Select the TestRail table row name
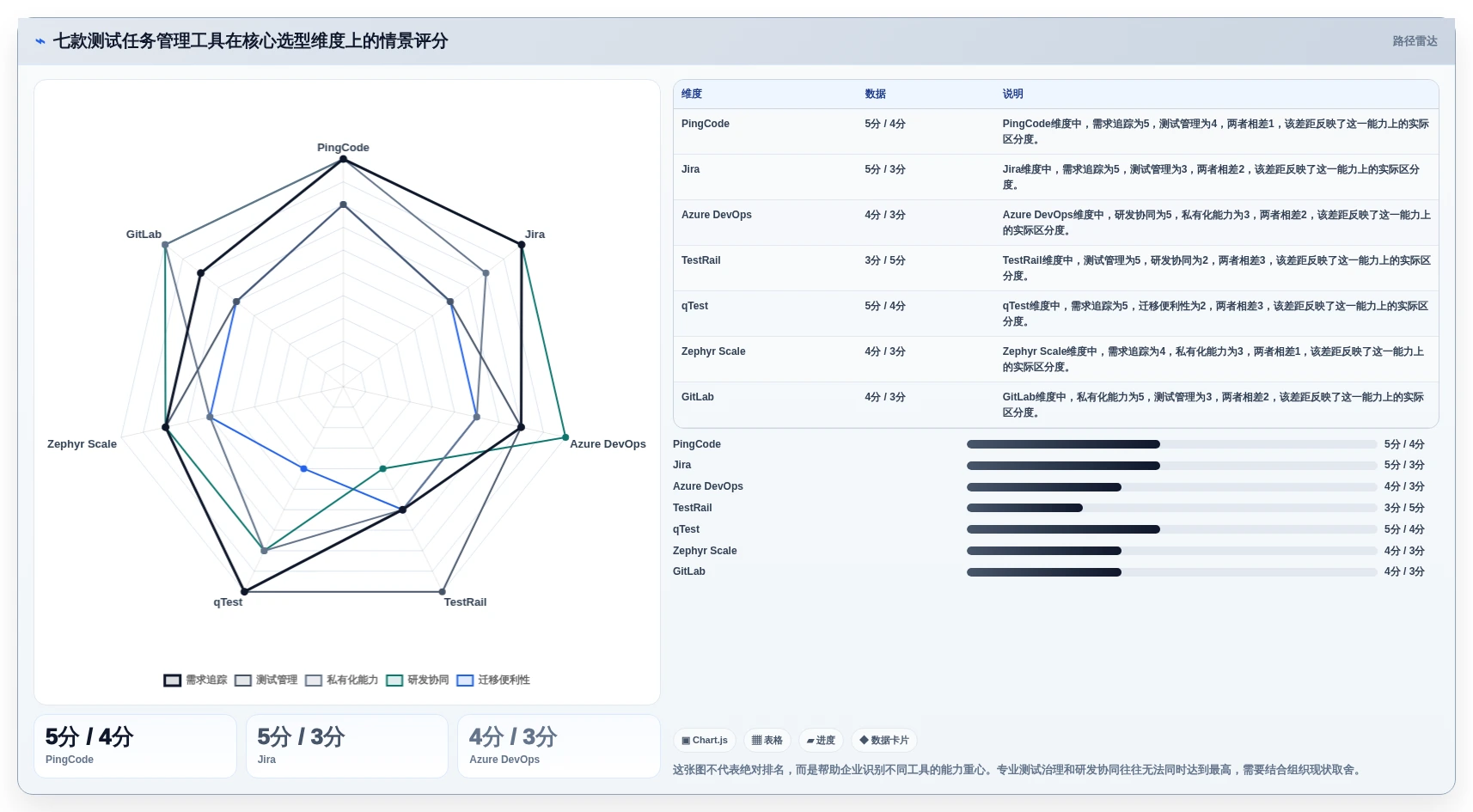This screenshot has width=1473, height=812. [701, 260]
